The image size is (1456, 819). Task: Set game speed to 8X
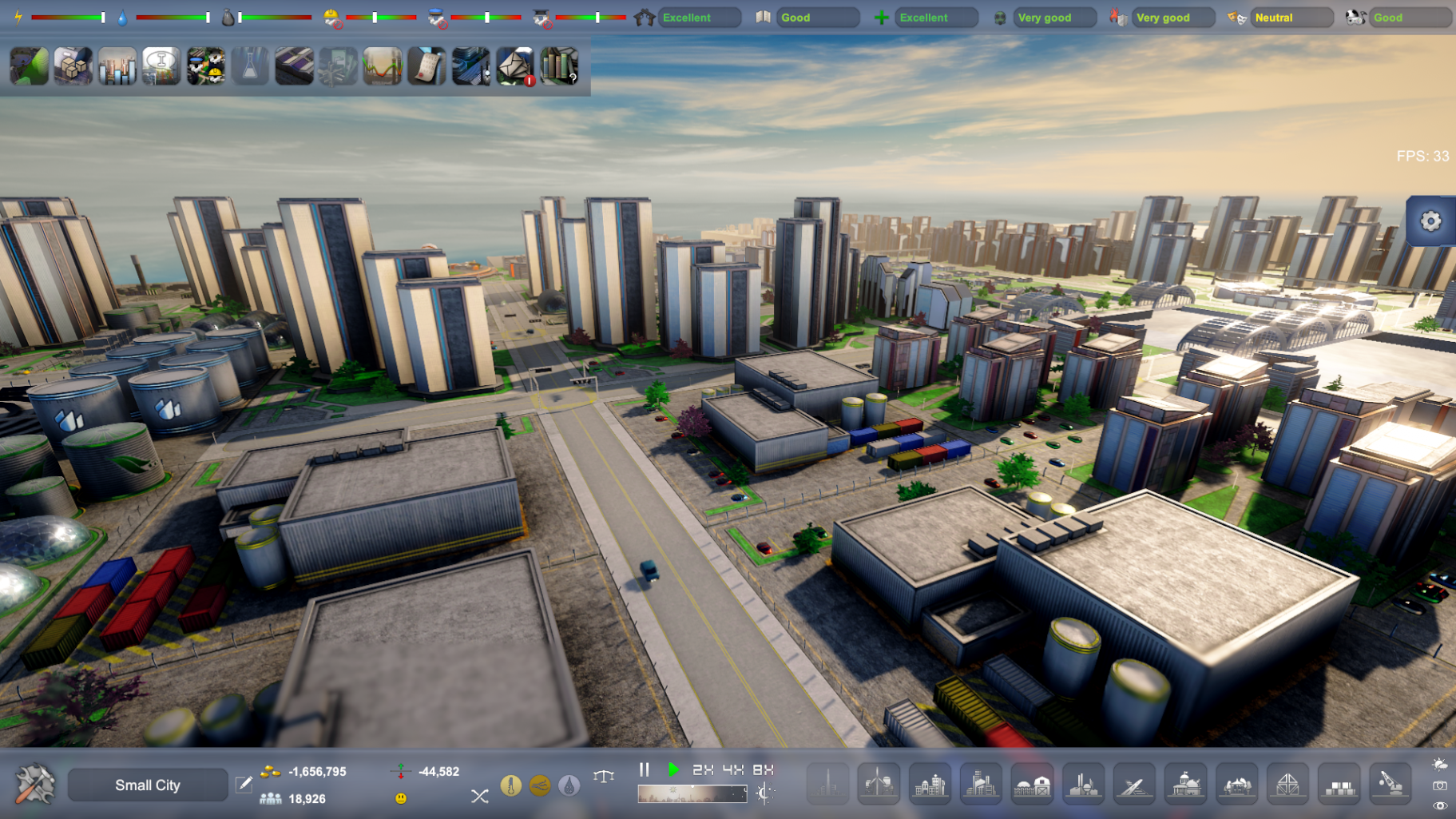coord(763,769)
